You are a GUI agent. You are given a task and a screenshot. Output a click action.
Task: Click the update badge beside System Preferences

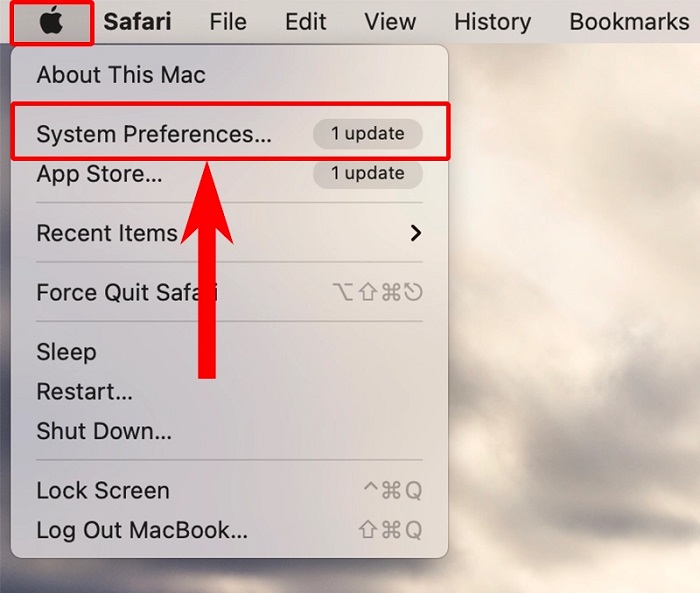click(367, 134)
